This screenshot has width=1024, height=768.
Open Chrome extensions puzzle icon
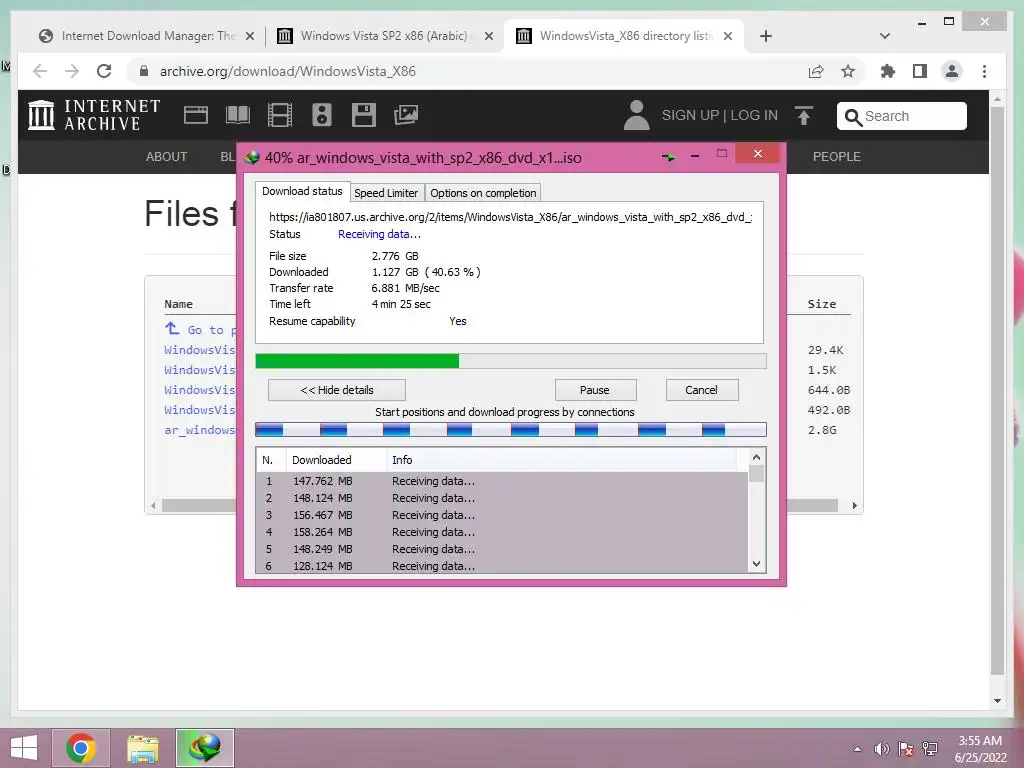(888, 71)
